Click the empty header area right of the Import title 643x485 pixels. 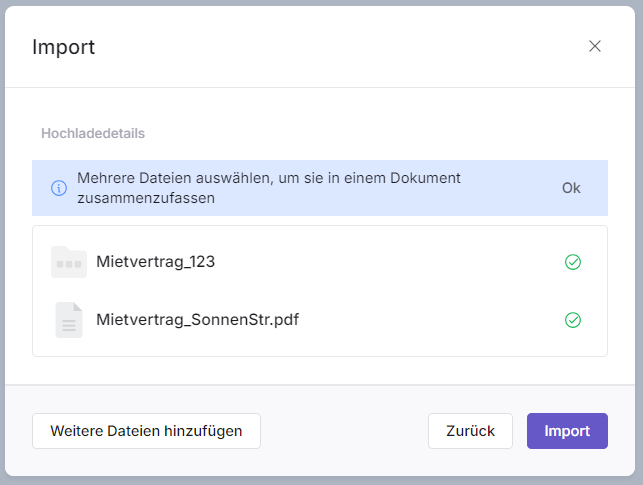pyautogui.click(x=330, y=47)
